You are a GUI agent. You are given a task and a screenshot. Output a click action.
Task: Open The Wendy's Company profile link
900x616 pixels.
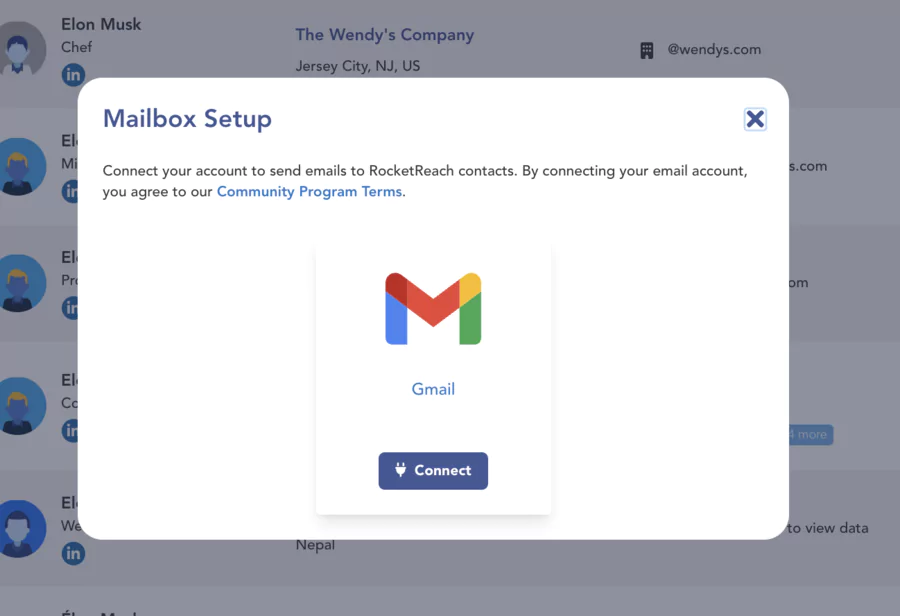[x=384, y=34]
